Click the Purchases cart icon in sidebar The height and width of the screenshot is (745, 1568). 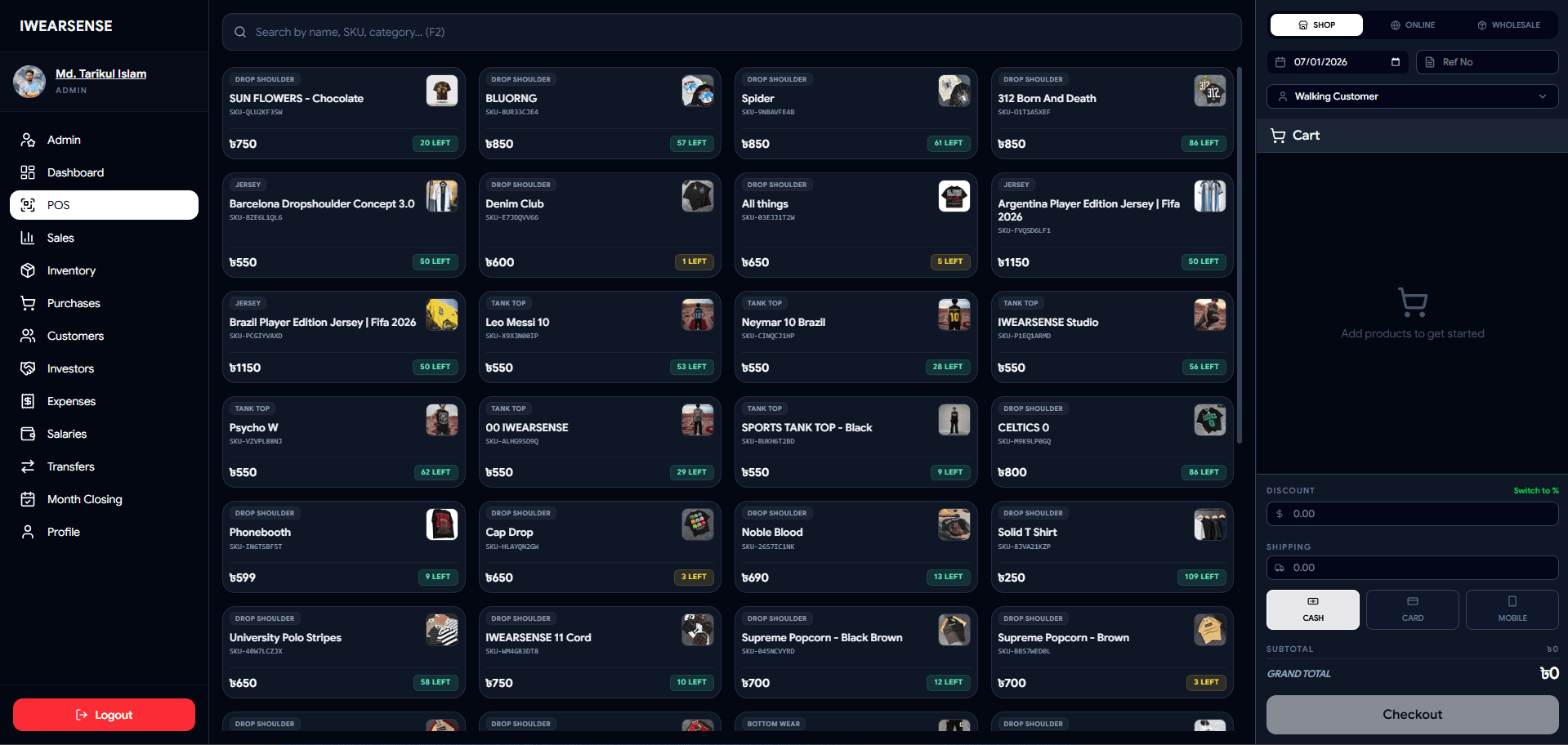click(28, 303)
